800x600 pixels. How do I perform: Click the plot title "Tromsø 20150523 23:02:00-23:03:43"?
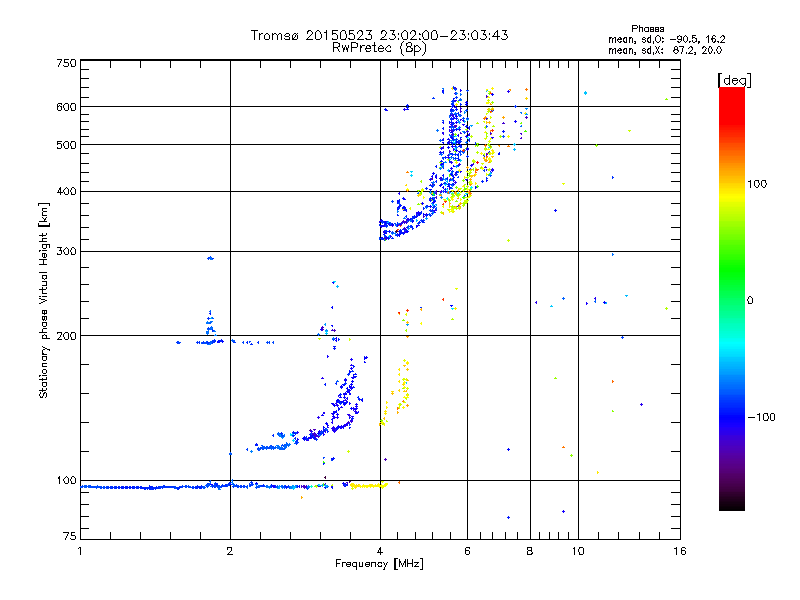[x=379, y=35]
